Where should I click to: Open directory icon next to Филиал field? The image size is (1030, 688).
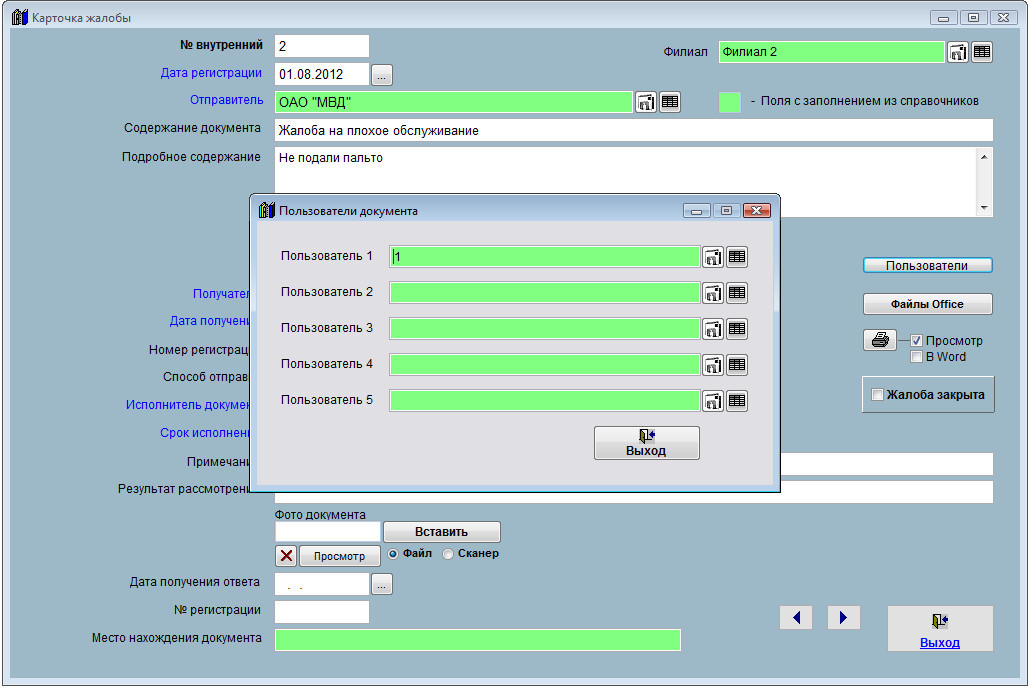coord(958,52)
